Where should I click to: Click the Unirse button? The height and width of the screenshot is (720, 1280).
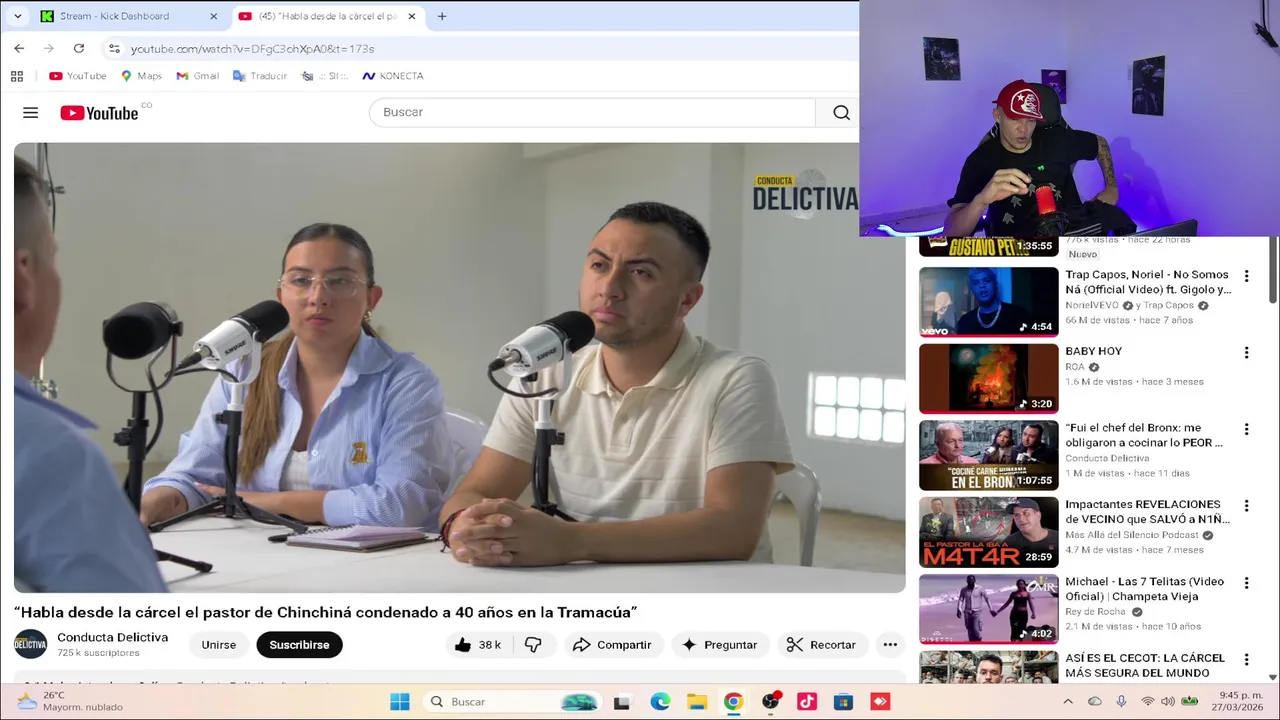click(218, 645)
